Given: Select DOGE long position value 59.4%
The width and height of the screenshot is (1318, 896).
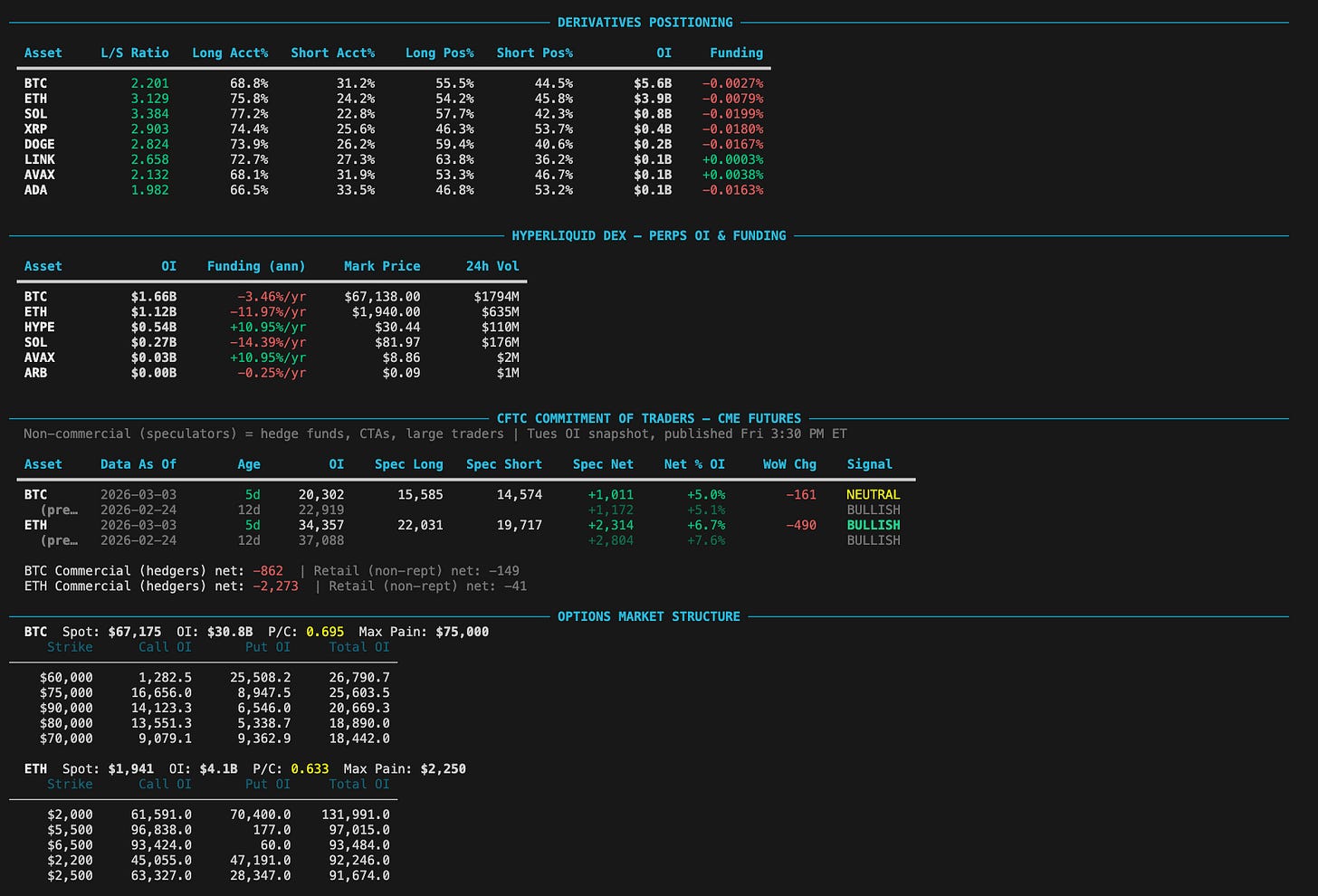Looking at the screenshot, I should click(454, 144).
